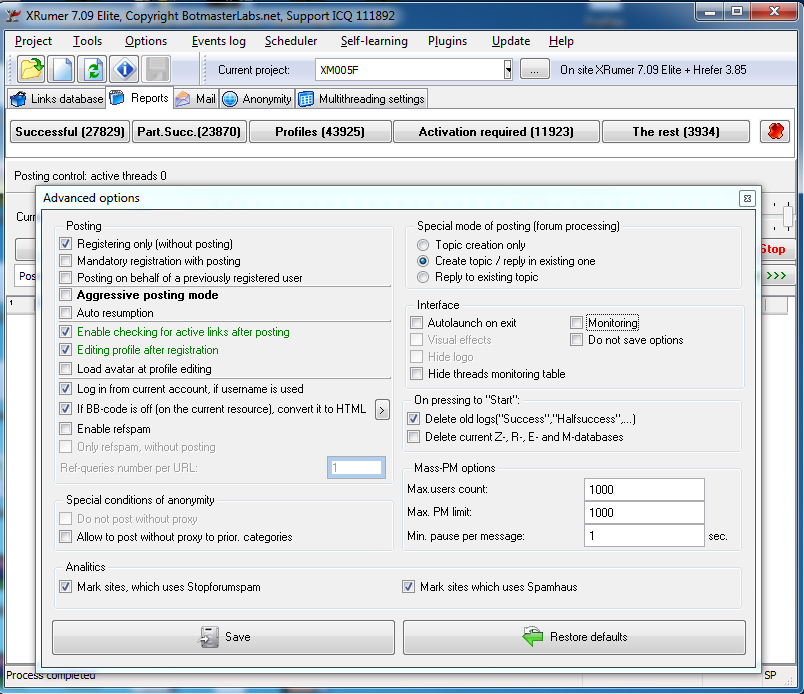View Activation required (11923) report
This screenshot has height=694, width=804.
click(x=496, y=132)
